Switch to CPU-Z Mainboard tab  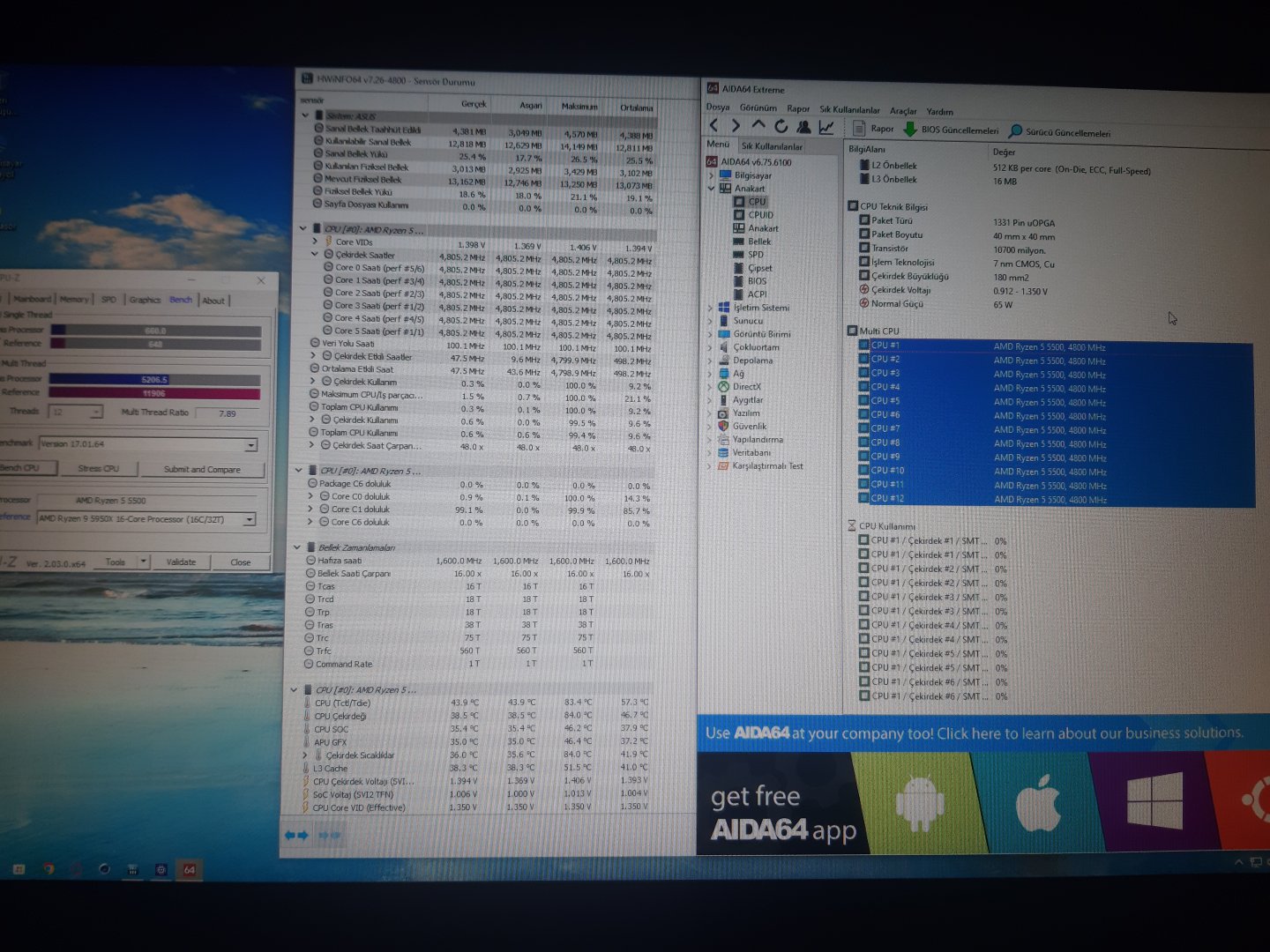click(32, 299)
